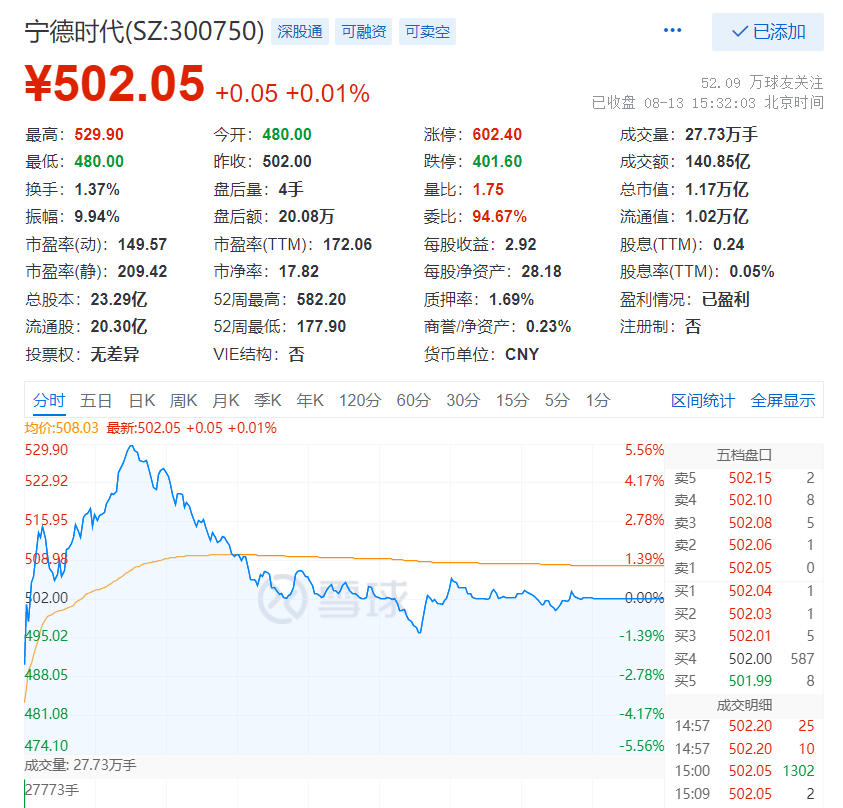This screenshot has height=808, width=843.
Task: Click the 可融资 tag
Action: pos(364,32)
